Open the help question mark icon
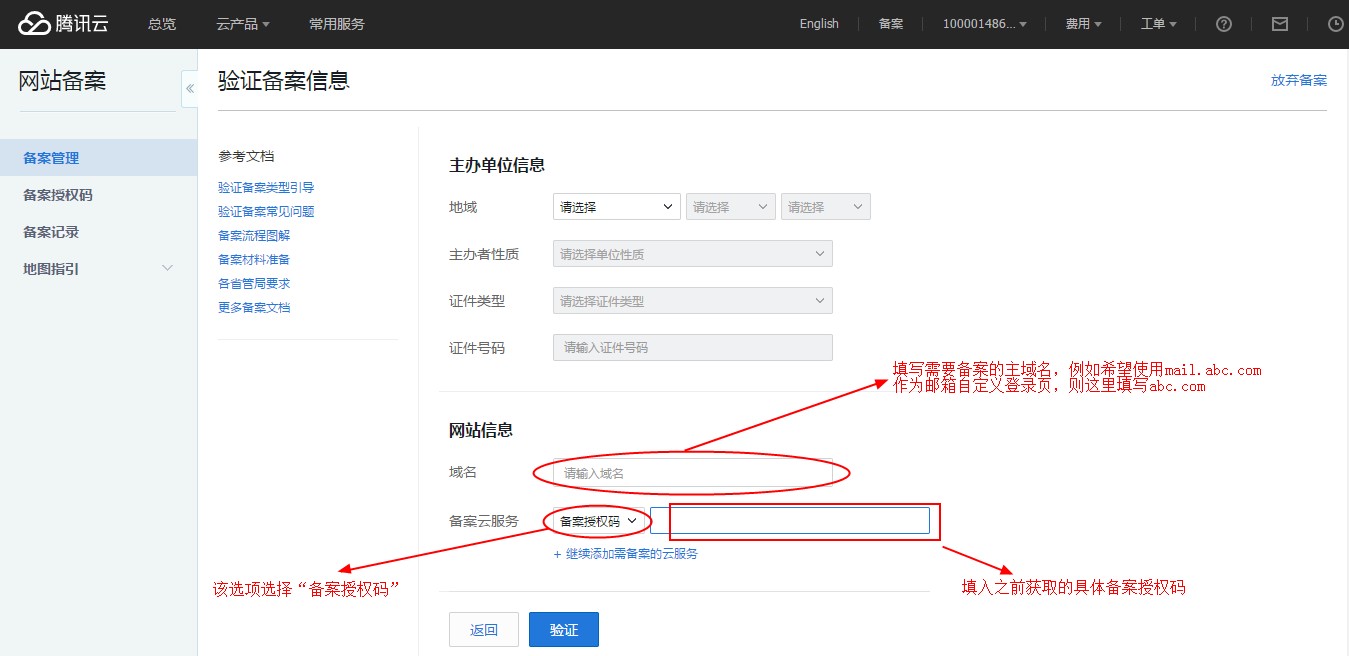 point(1223,23)
